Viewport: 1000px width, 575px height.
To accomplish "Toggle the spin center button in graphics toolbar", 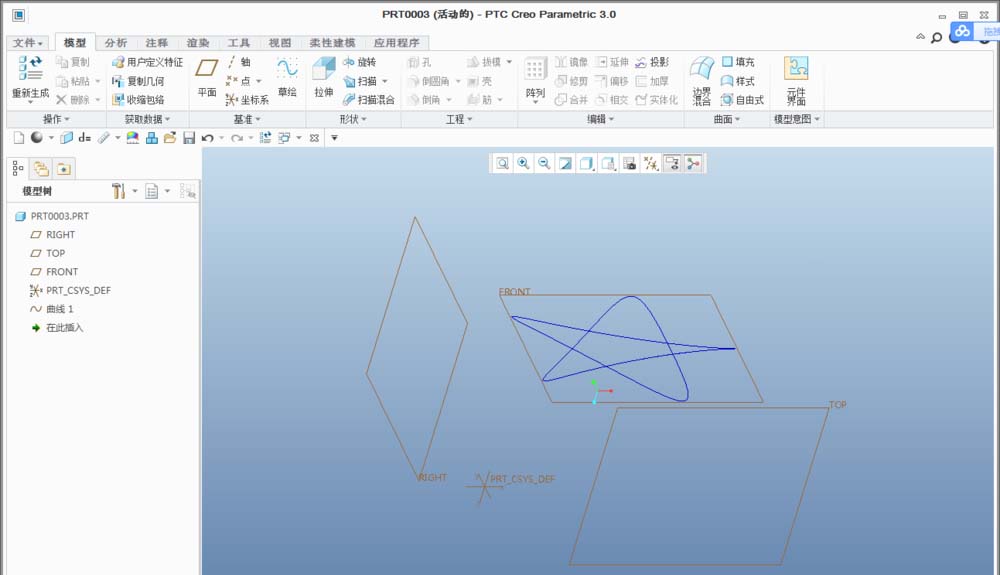I will point(693,164).
